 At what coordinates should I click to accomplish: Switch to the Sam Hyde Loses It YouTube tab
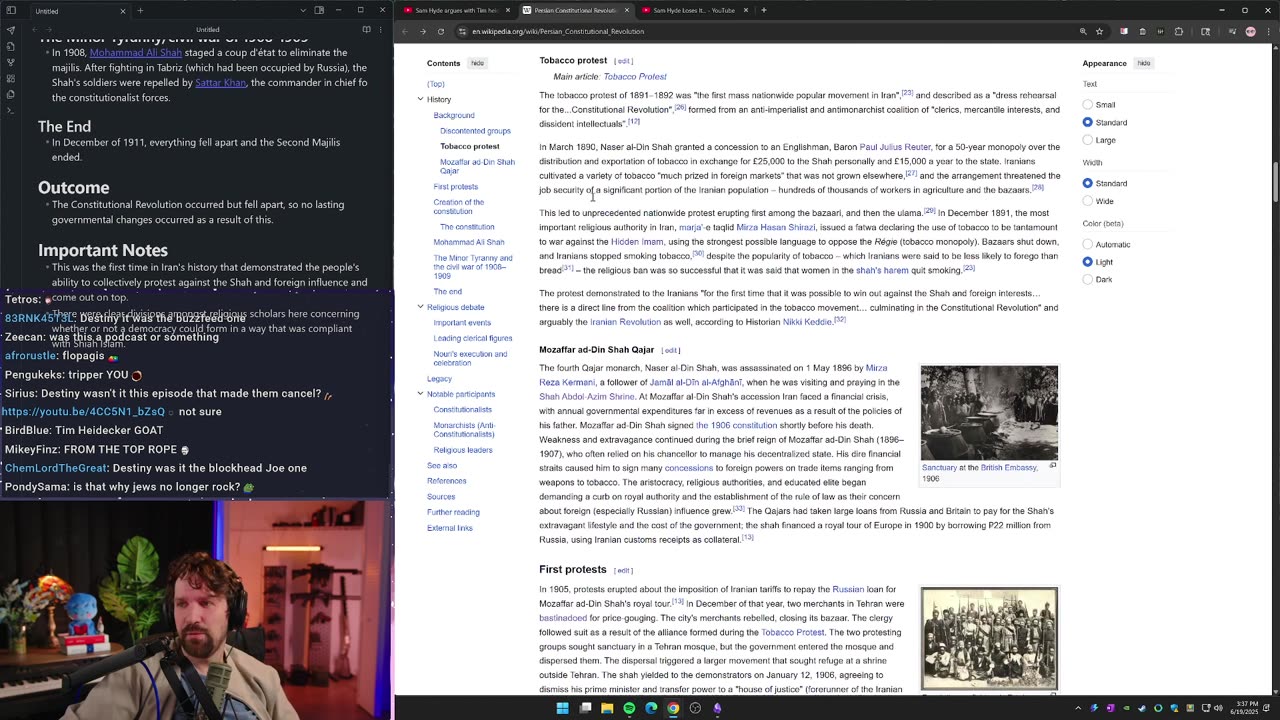(x=694, y=10)
